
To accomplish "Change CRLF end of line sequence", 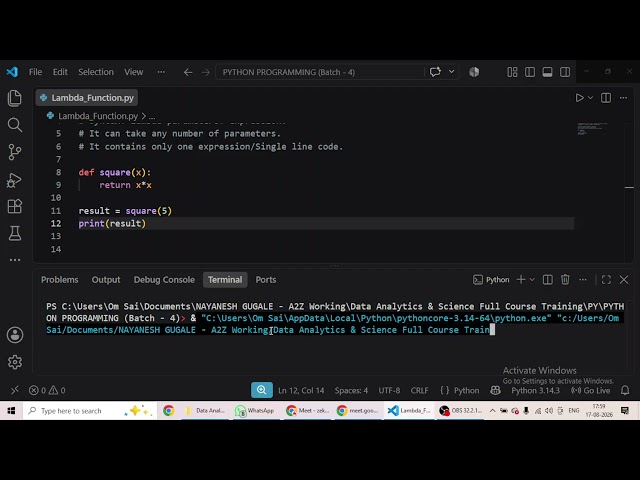I will 419,391.
